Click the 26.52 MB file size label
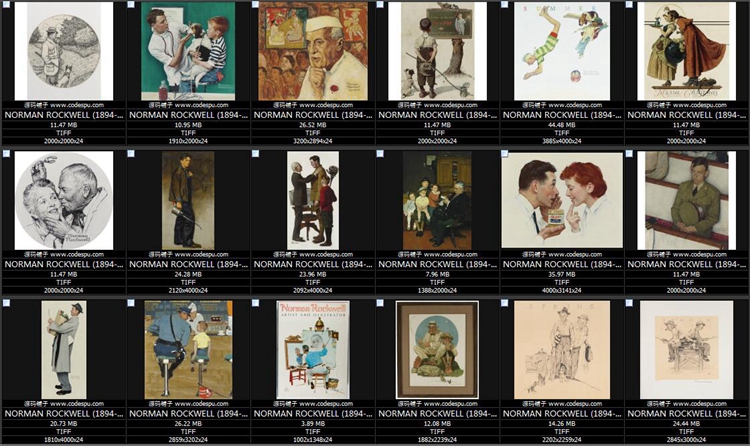Viewport: 750px width, 446px height. click(313, 125)
